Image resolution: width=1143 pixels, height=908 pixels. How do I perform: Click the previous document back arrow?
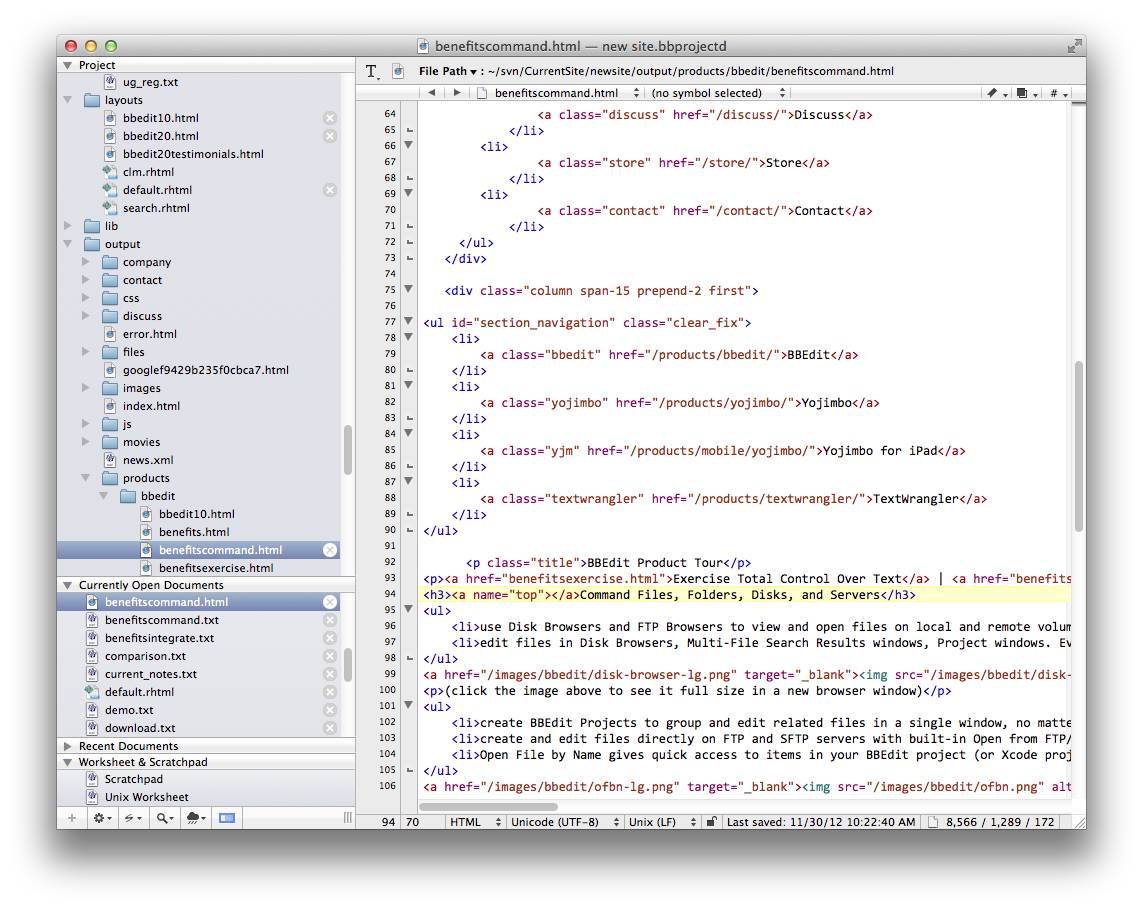pos(431,93)
